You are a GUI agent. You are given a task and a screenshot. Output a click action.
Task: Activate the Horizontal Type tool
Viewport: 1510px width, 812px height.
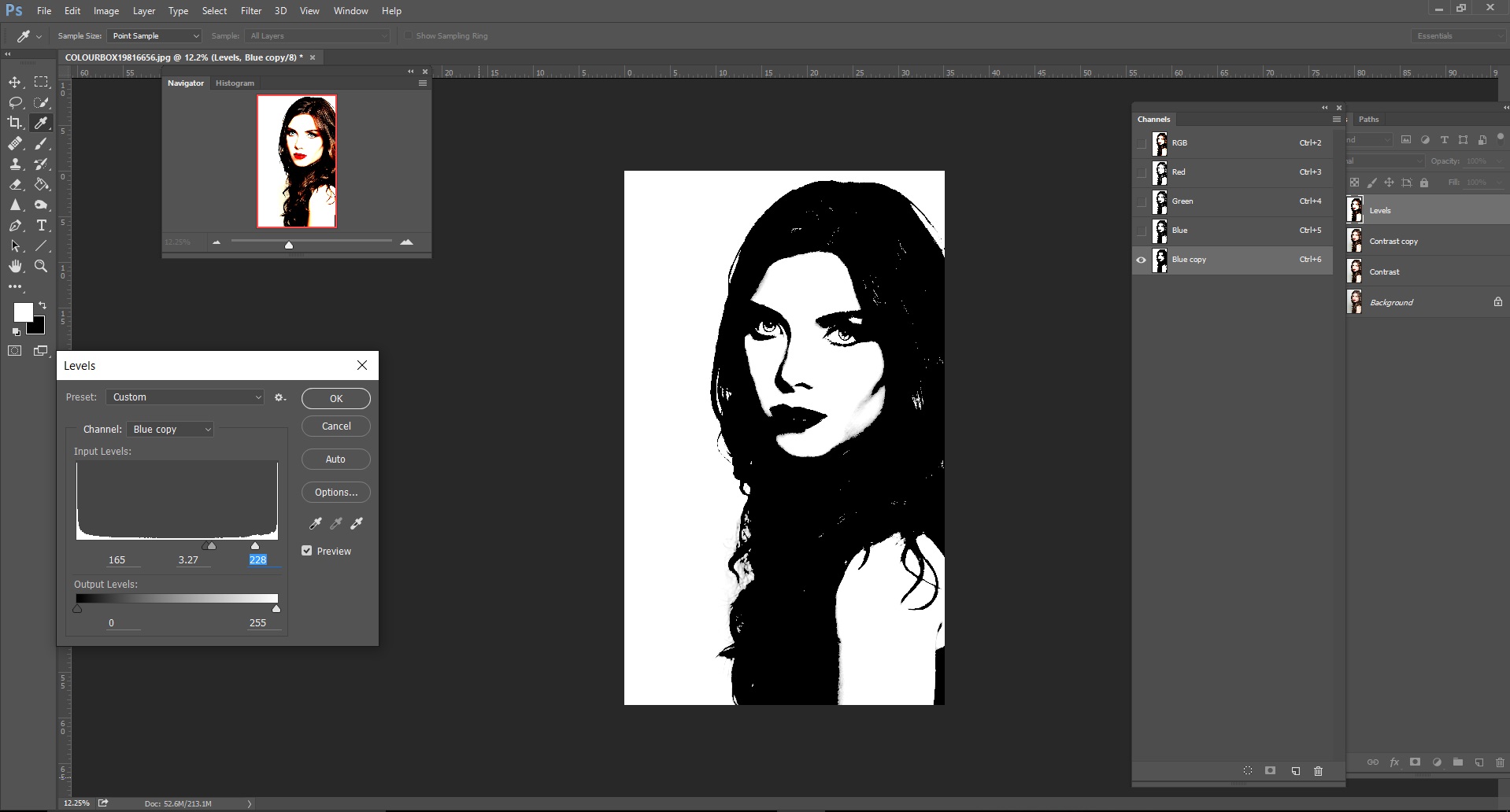pyautogui.click(x=42, y=225)
